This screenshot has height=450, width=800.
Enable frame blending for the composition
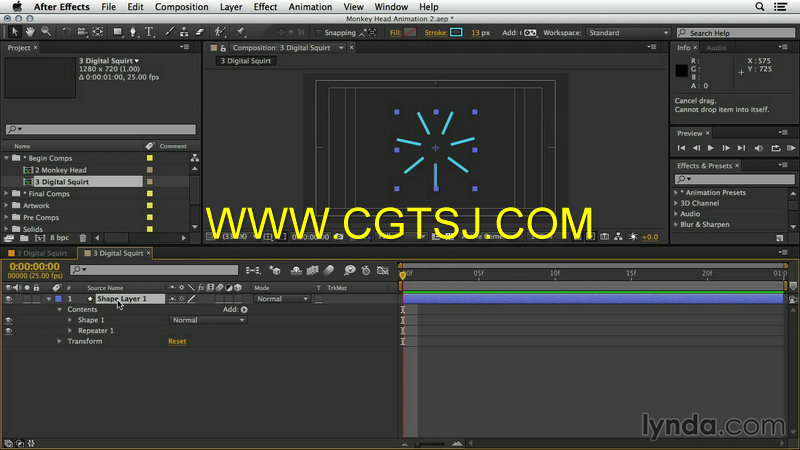click(x=312, y=270)
